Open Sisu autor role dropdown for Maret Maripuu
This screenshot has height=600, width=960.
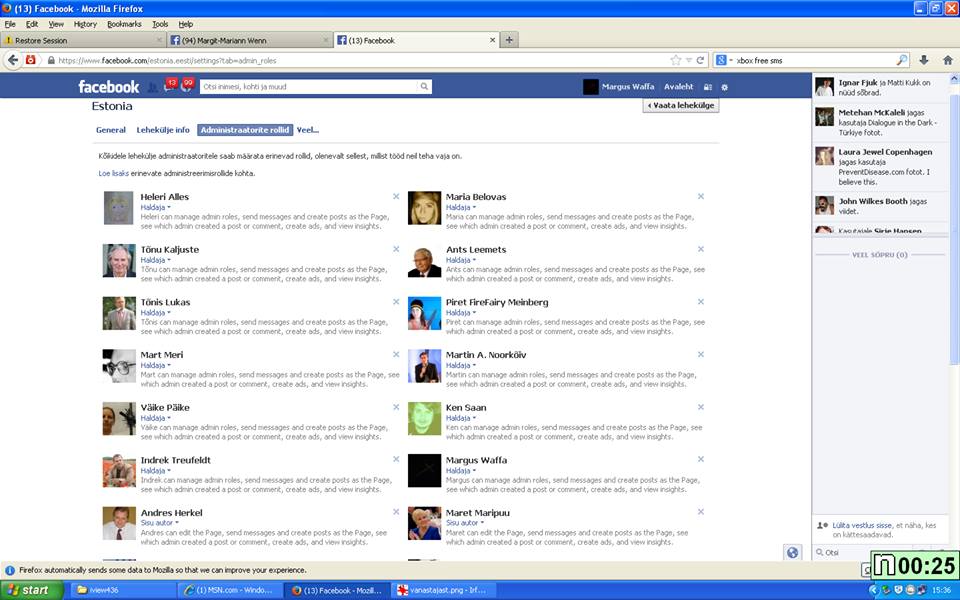[x=465, y=523]
